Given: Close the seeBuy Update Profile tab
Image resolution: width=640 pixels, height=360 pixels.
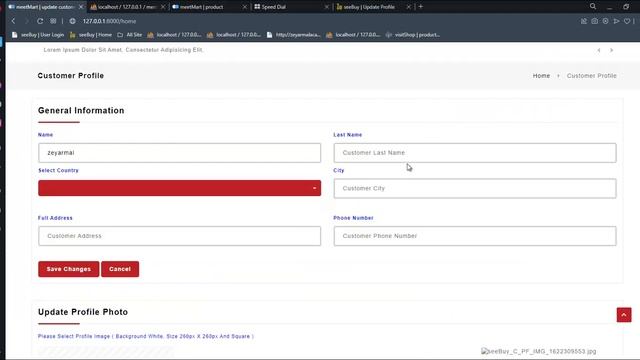Looking at the screenshot, I should click(x=408, y=7).
